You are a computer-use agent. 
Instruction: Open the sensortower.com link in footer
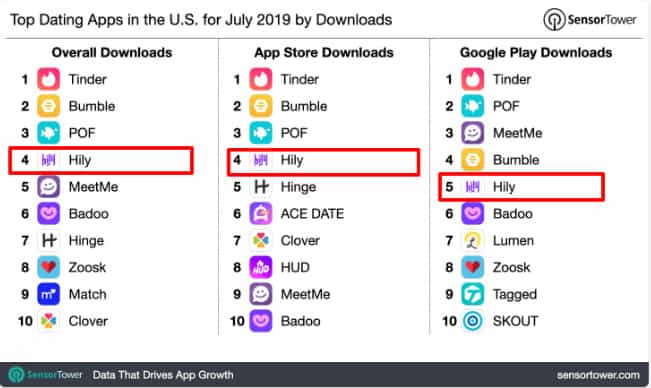(x=598, y=375)
